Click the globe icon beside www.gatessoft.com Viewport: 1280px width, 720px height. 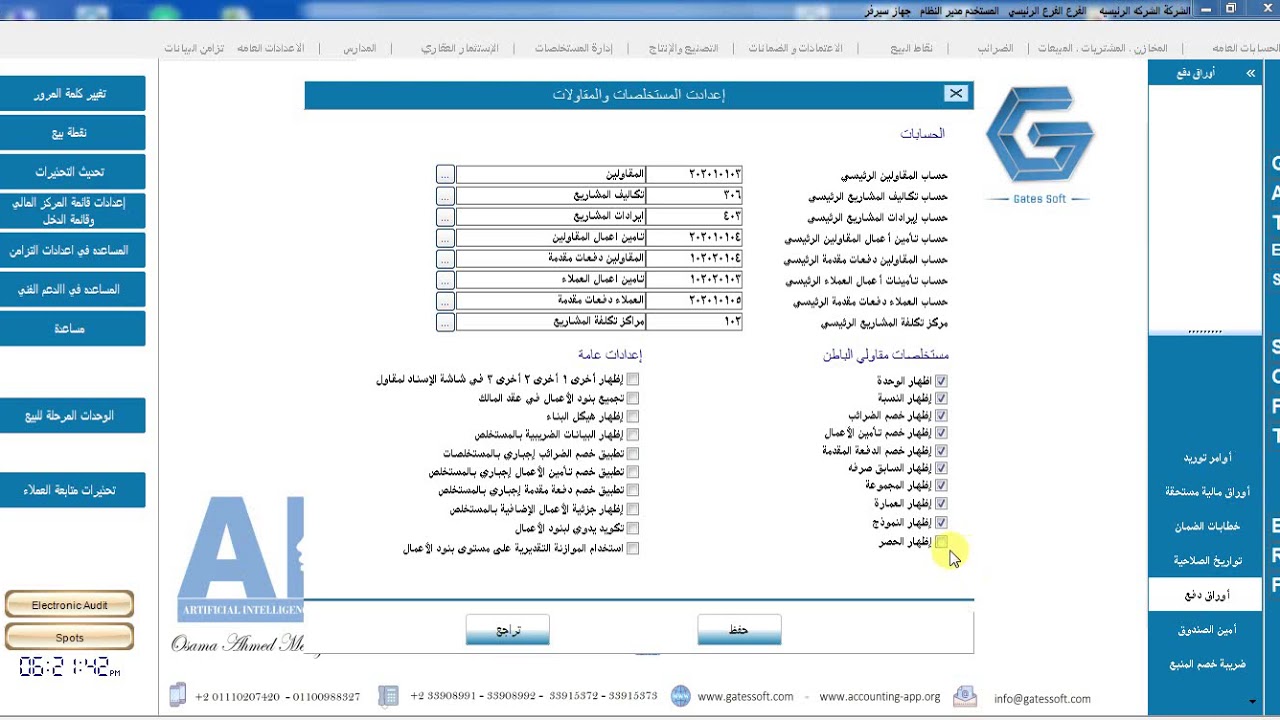(680, 696)
